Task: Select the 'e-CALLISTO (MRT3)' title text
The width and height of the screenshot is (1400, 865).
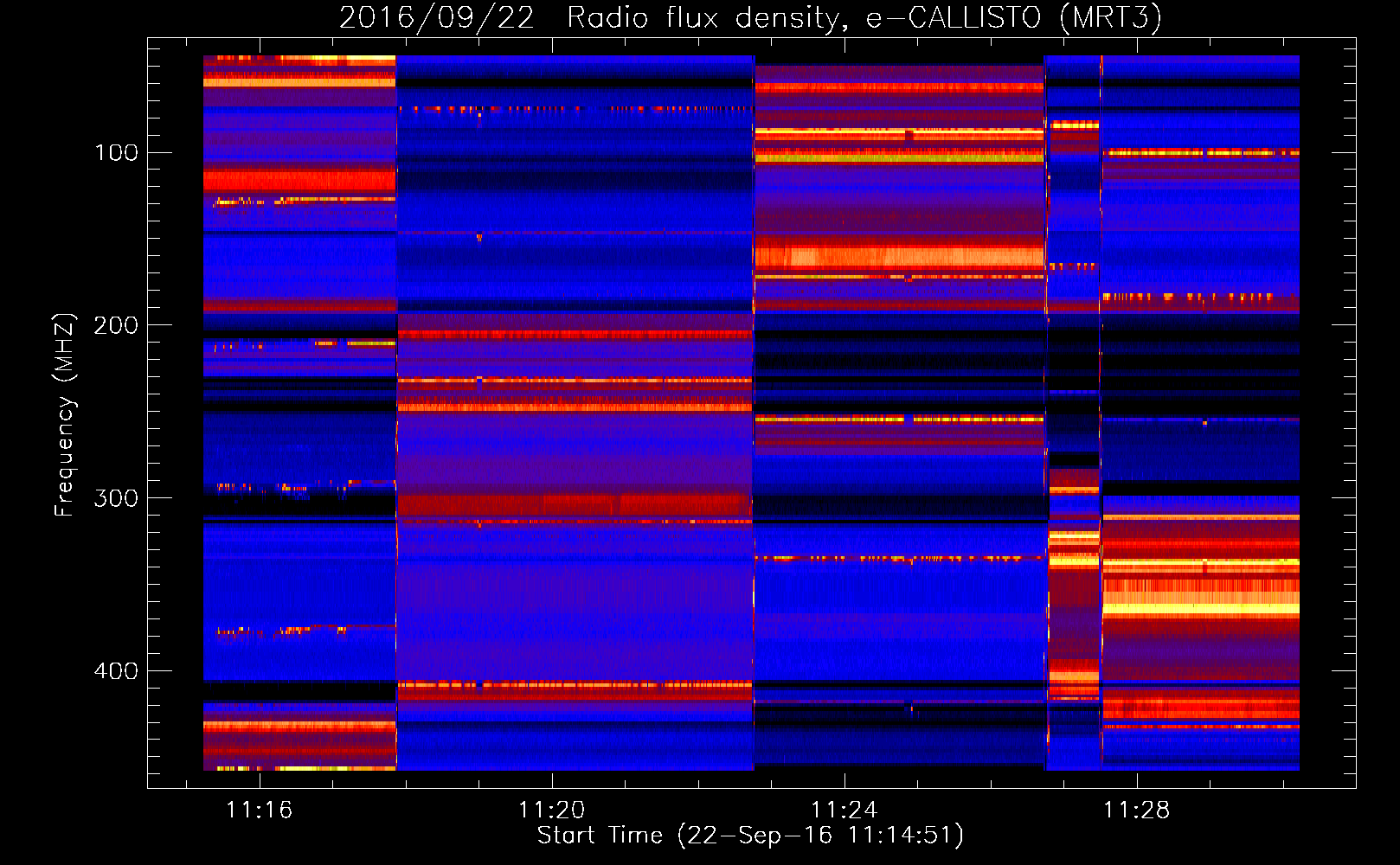Action: [1013, 18]
